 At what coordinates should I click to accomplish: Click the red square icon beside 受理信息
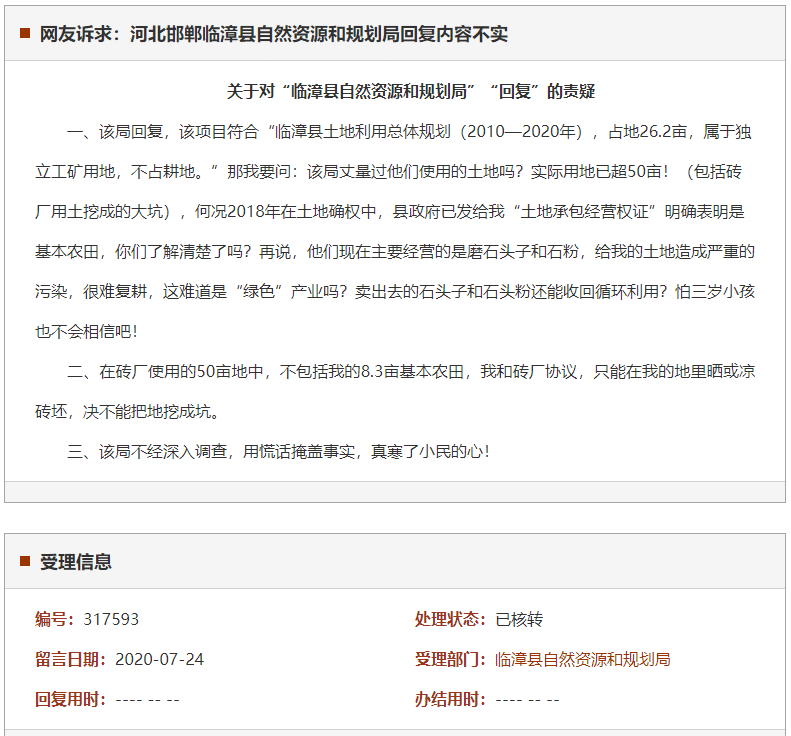25,561
